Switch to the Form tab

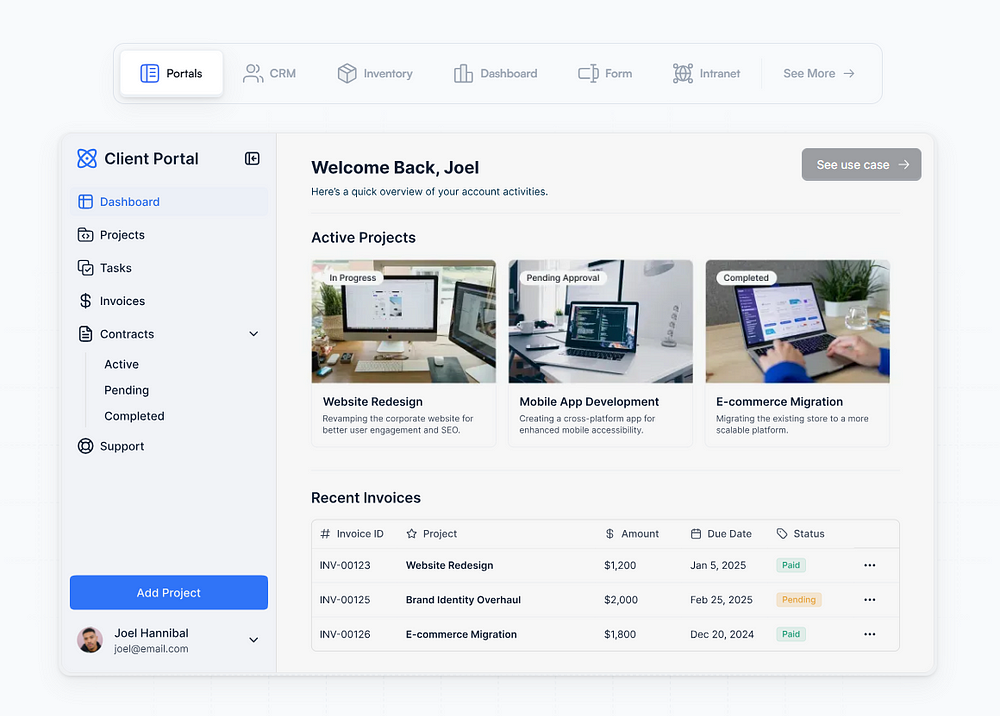(605, 73)
